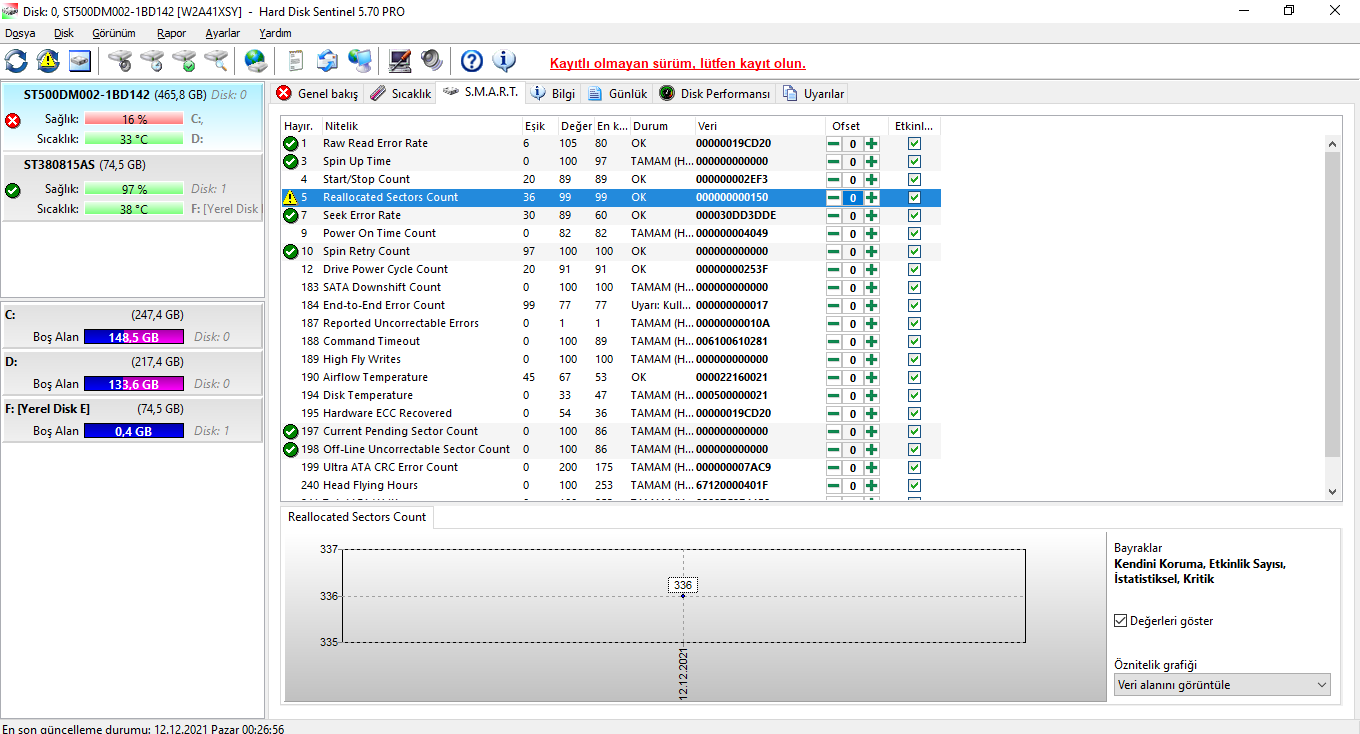Click the 'Kayıtlı olmayan sürüm' registration link

pyautogui.click(x=677, y=63)
